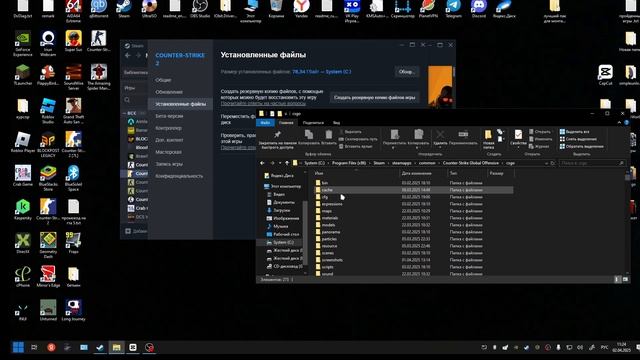Click Выделить все in Explorer ribbon
This screenshot has height=360, width=640.
pyautogui.click(x=574, y=132)
